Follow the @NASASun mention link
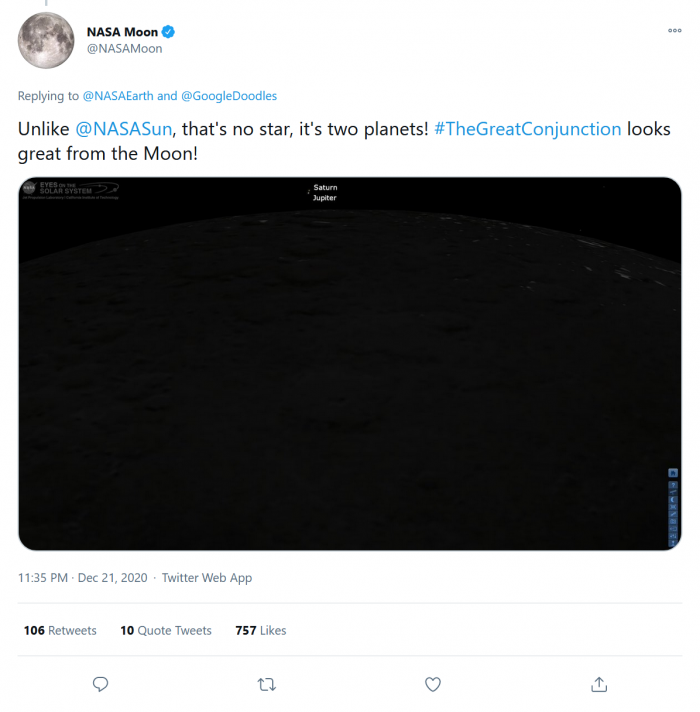This screenshot has width=700, height=712. click(x=124, y=129)
